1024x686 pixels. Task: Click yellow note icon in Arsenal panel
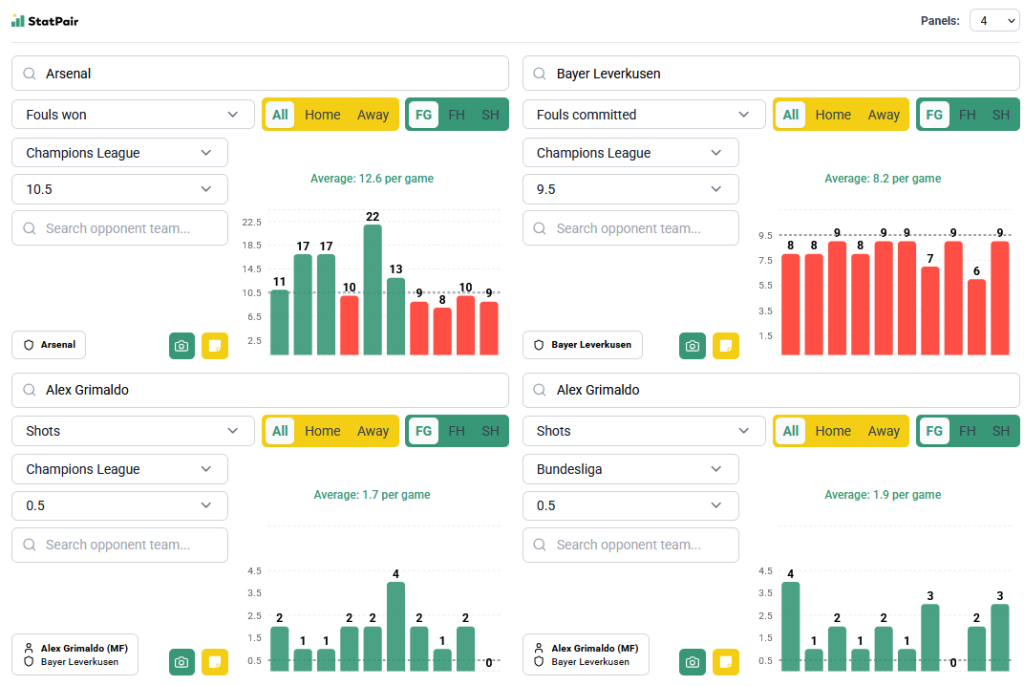pyautogui.click(x=214, y=346)
